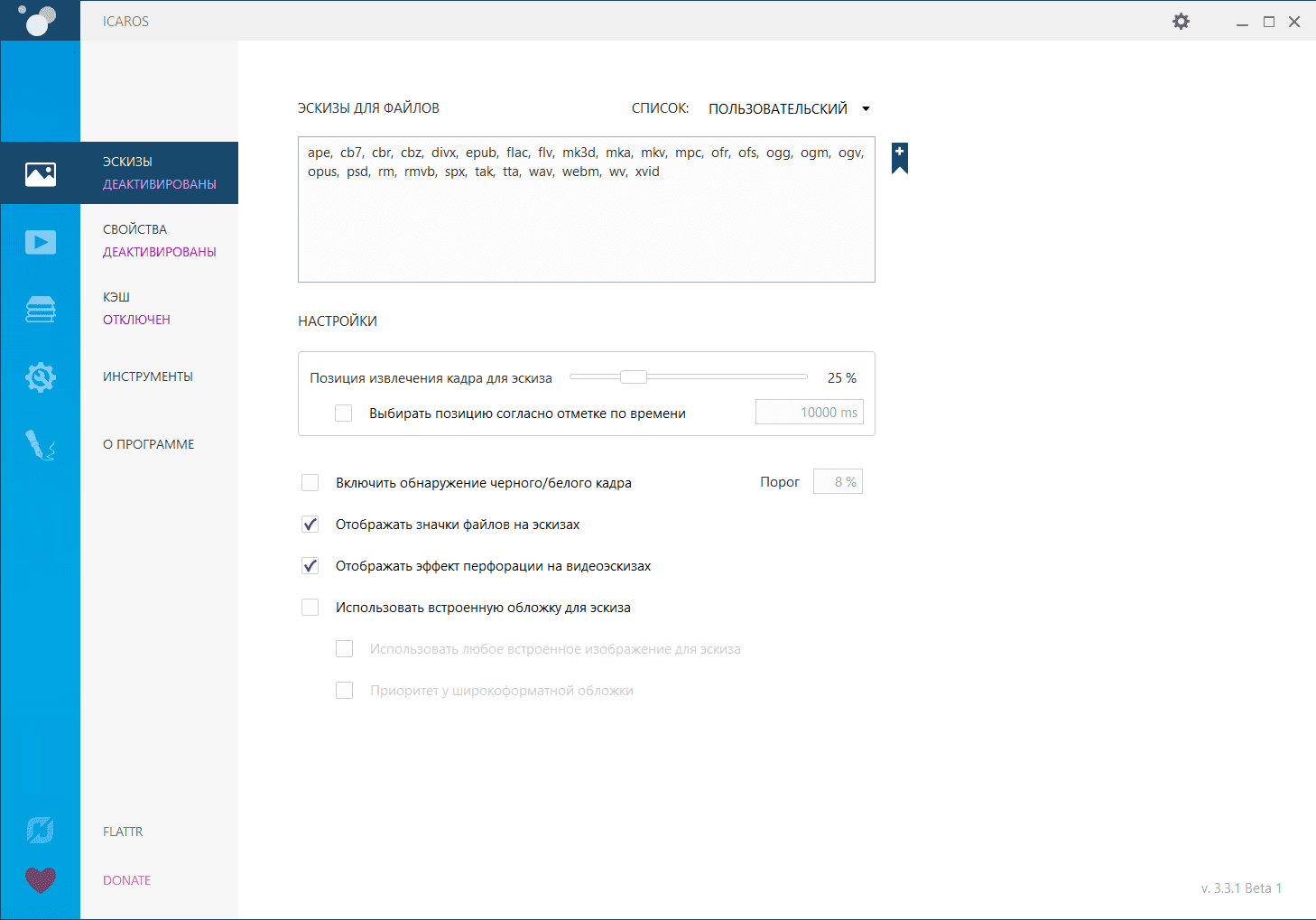The width and height of the screenshot is (1316, 920).
Task: Click the ЭСКИЗЫ ДЛЯ ФАЙЛОВ heading
Action: [368, 108]
